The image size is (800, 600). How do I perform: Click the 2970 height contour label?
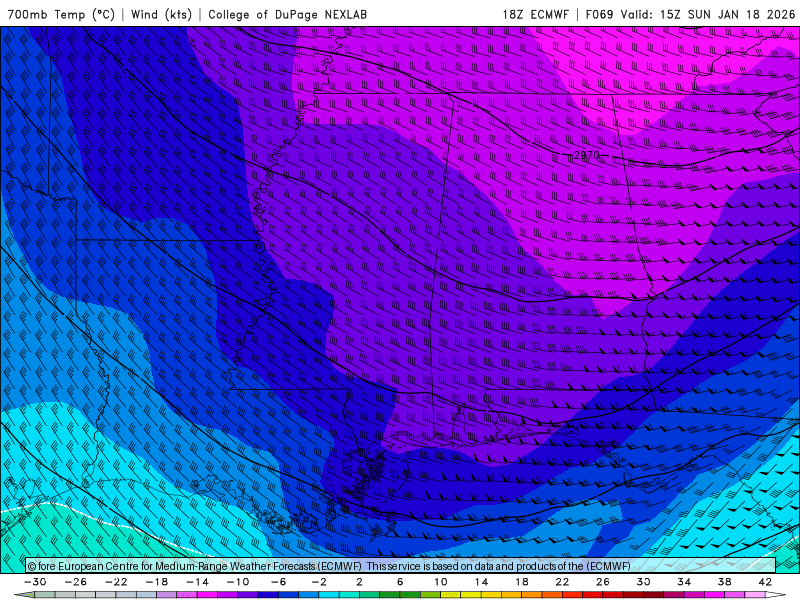point(586,155)
